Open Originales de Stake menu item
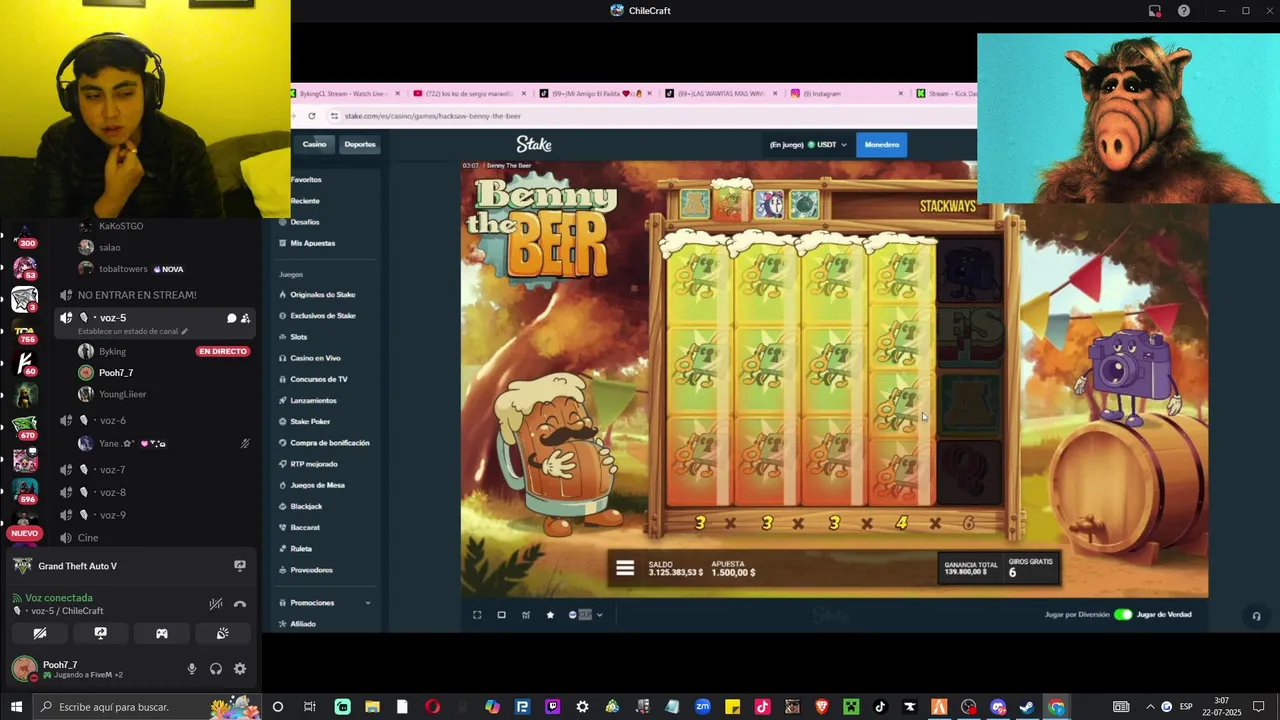1280x720 pixels. 323,295
